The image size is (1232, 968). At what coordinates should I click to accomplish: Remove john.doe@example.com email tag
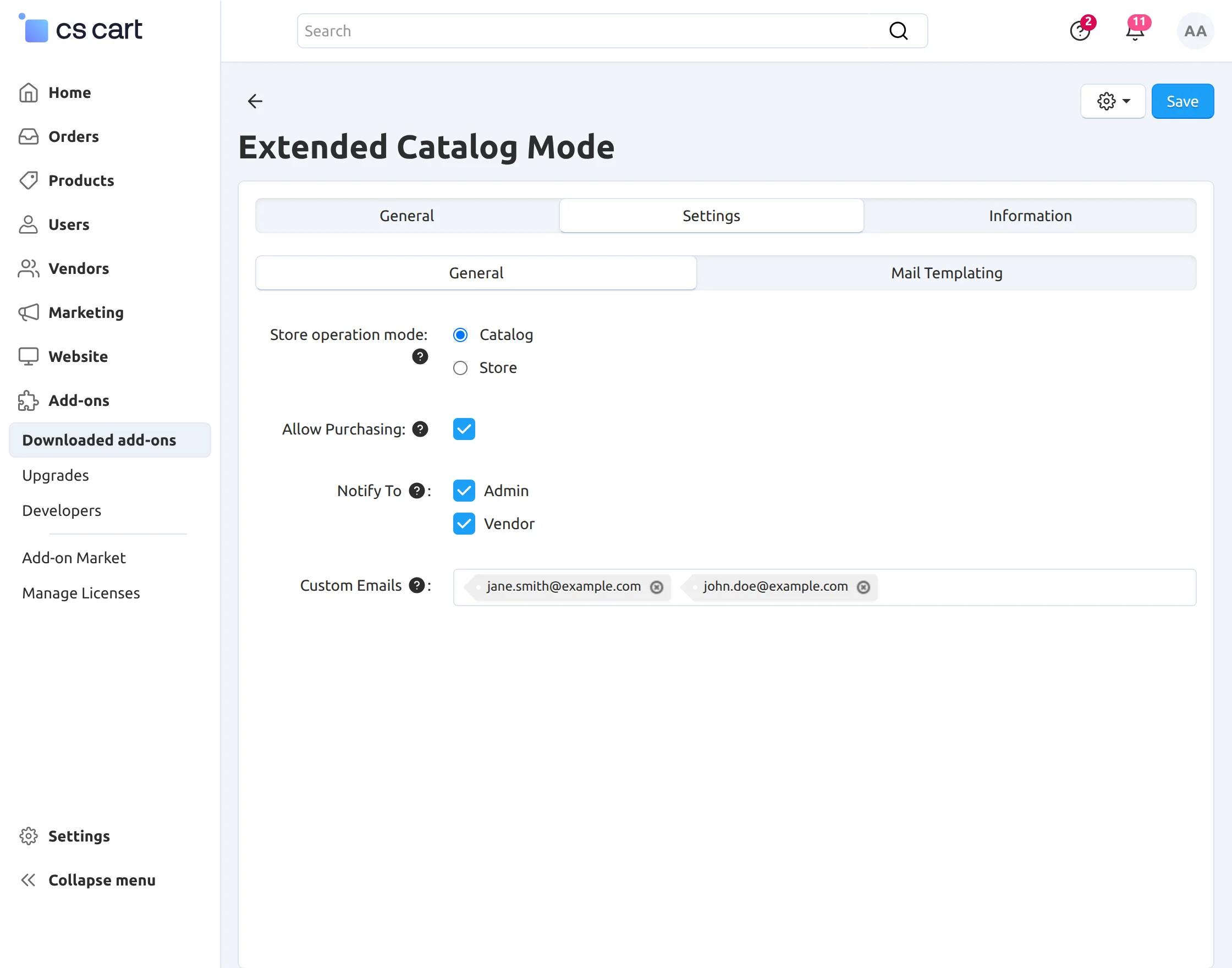point(863,587)
